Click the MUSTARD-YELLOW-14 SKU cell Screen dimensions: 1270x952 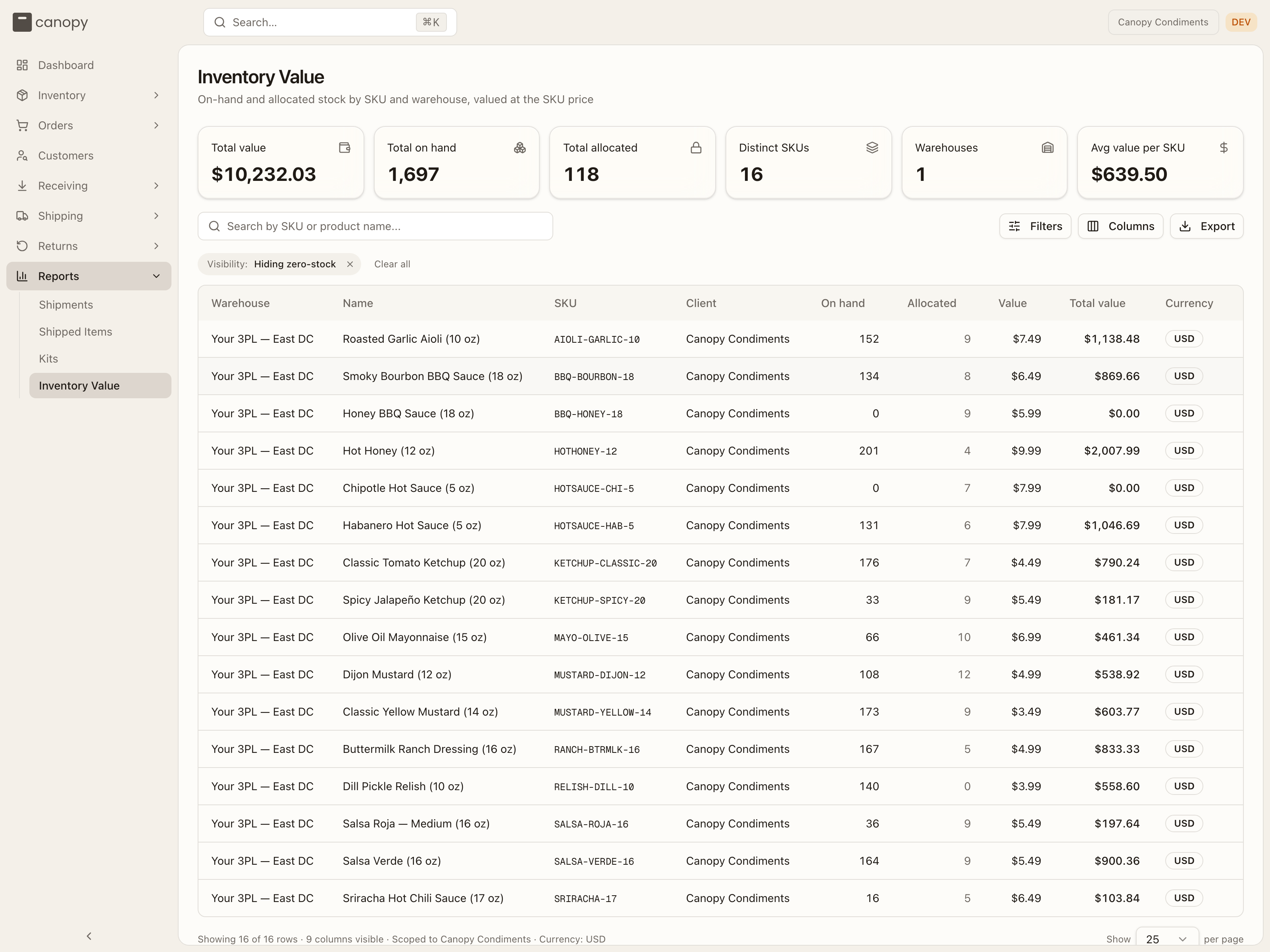click(x=602, y=713)
